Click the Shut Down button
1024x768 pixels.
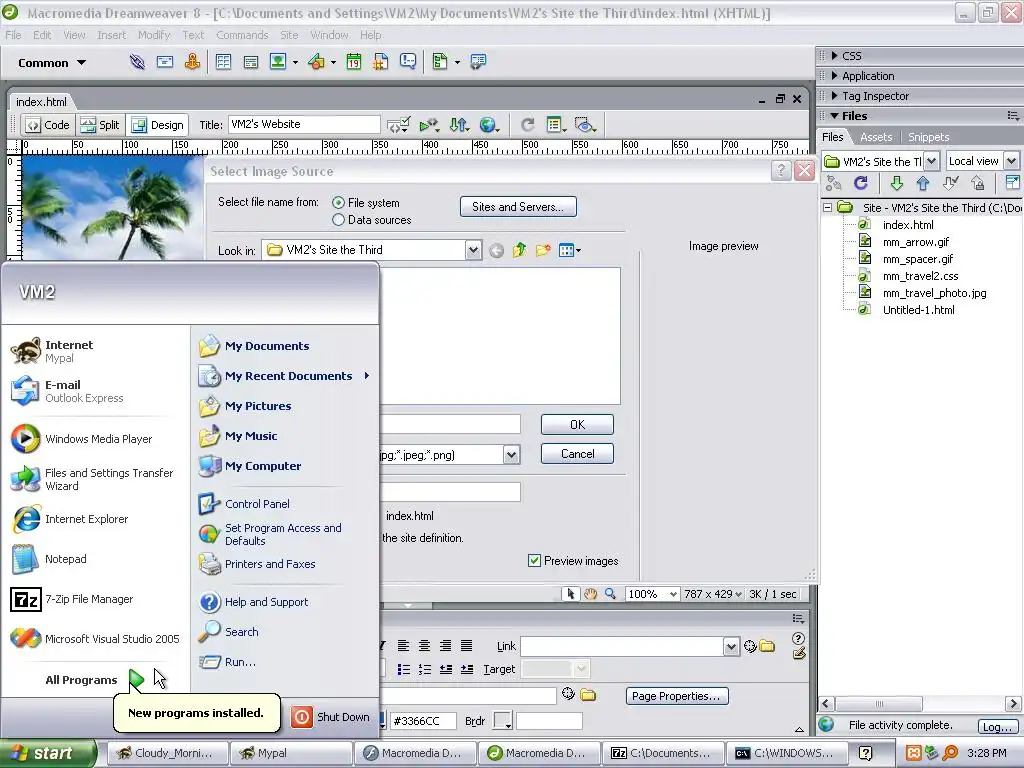pos(332,717)
